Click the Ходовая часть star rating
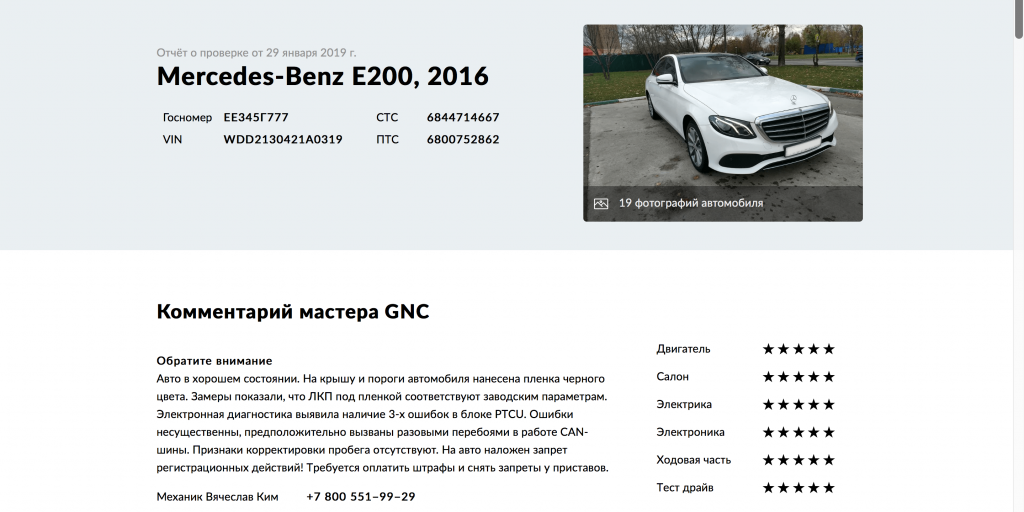 798,460
